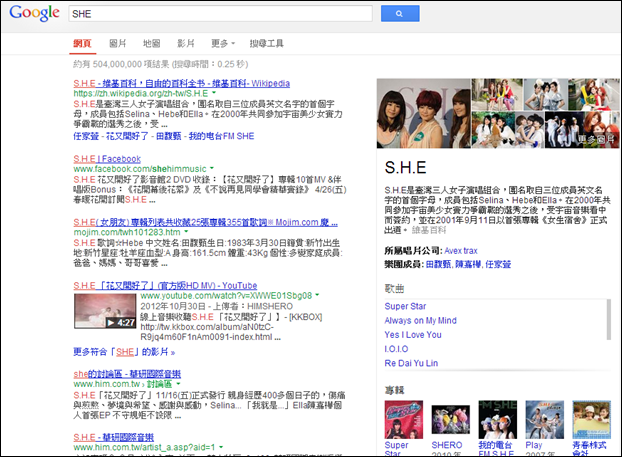The height and width of the screenshot is (457, 622).
Task: Expand the arrow beside him.com.tw/artist_a.asp URL
Action: tap(221, 447)
